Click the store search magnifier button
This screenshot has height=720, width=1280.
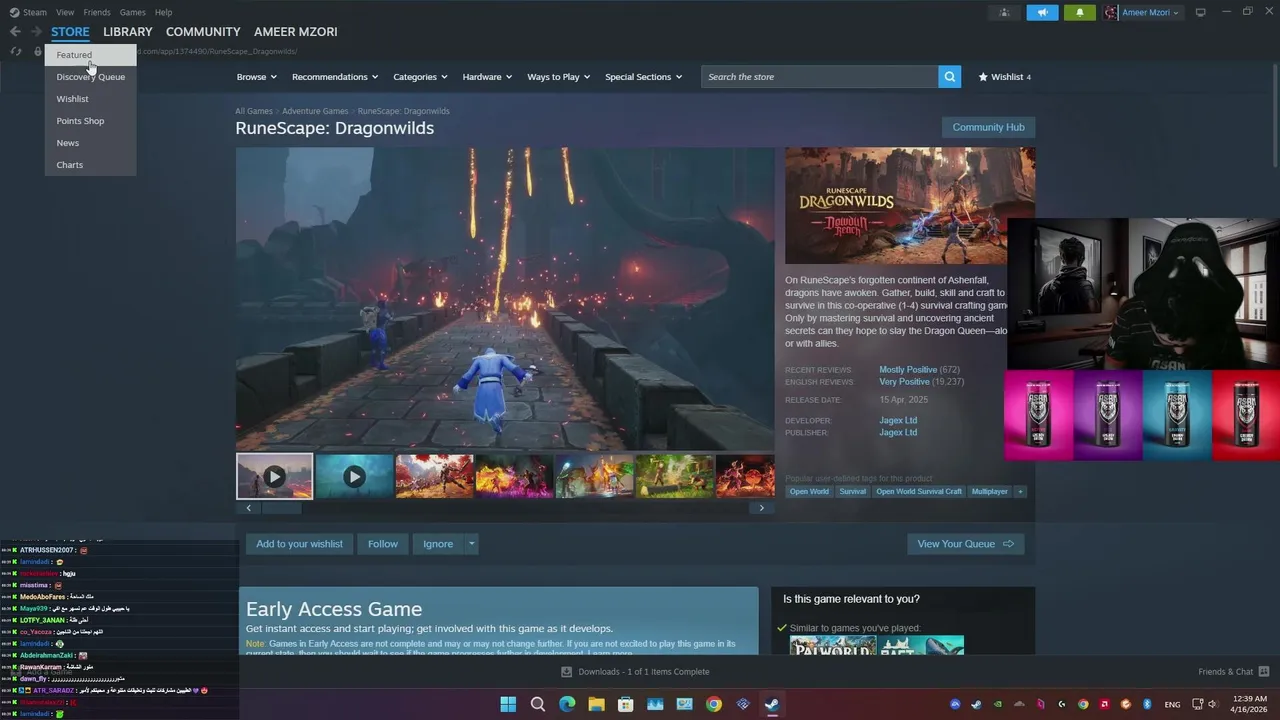949,76
